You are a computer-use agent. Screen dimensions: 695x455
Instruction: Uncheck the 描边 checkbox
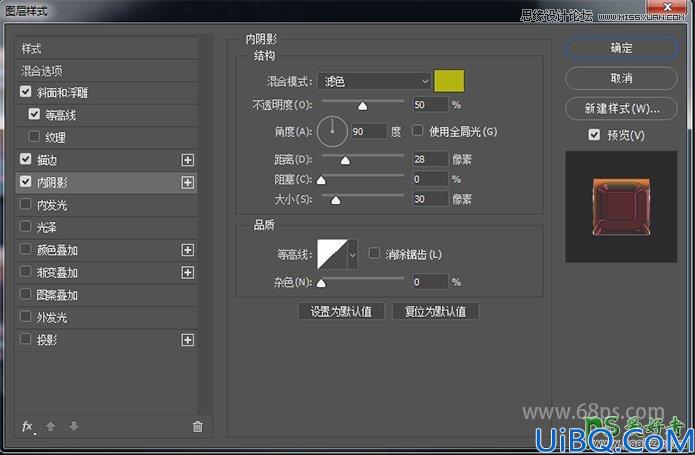coord(26,159)
